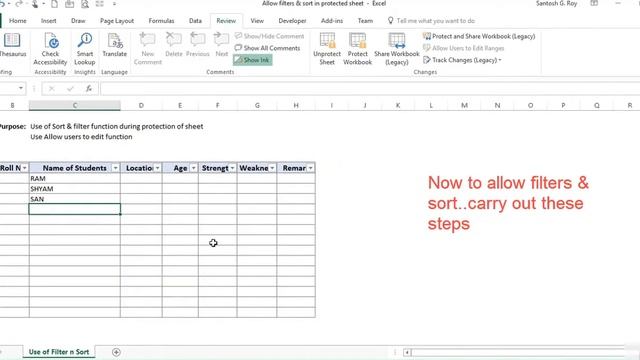Click the formula bar Enter checkmark

tap(70, 89)
